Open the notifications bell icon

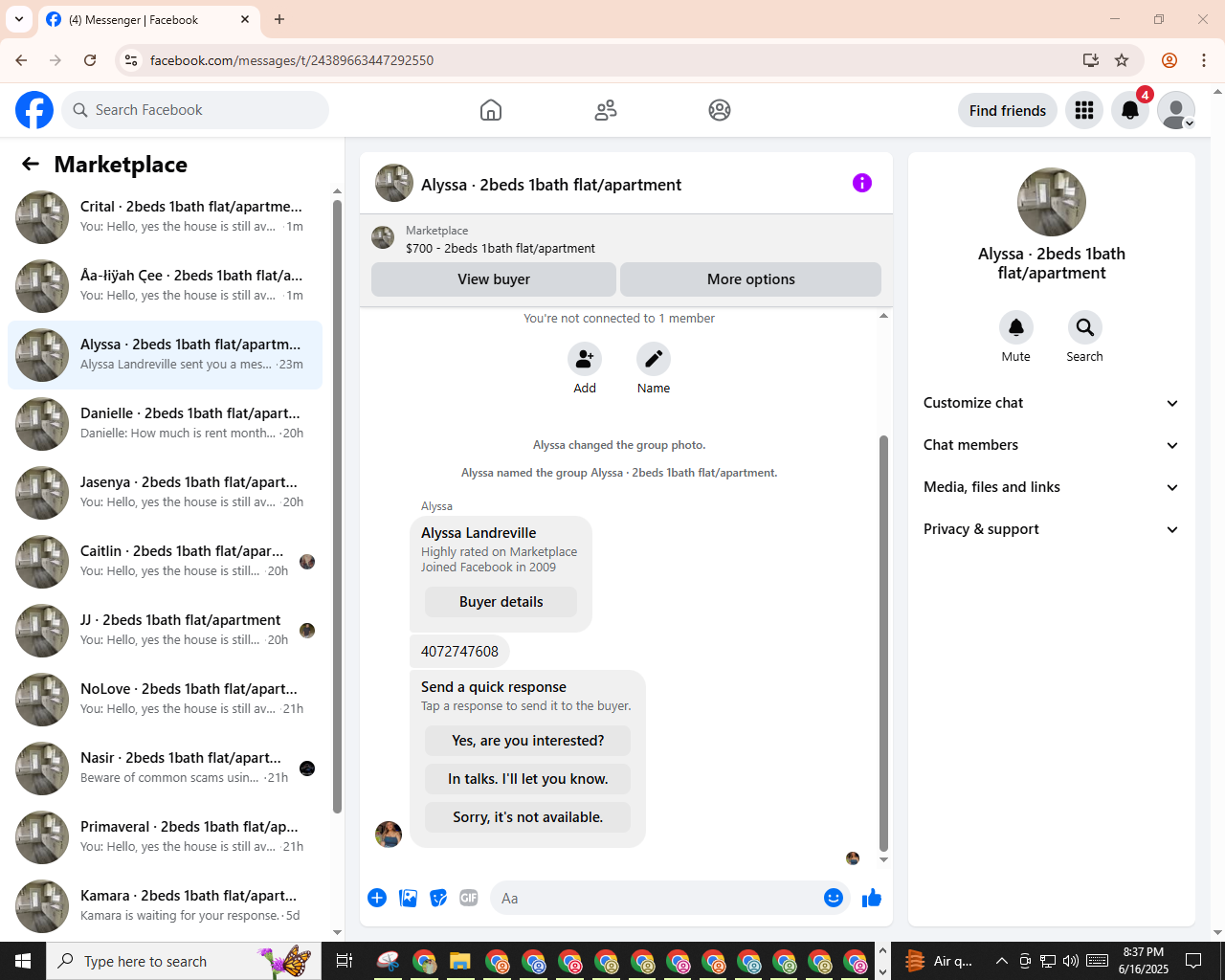coord(1130,110)
